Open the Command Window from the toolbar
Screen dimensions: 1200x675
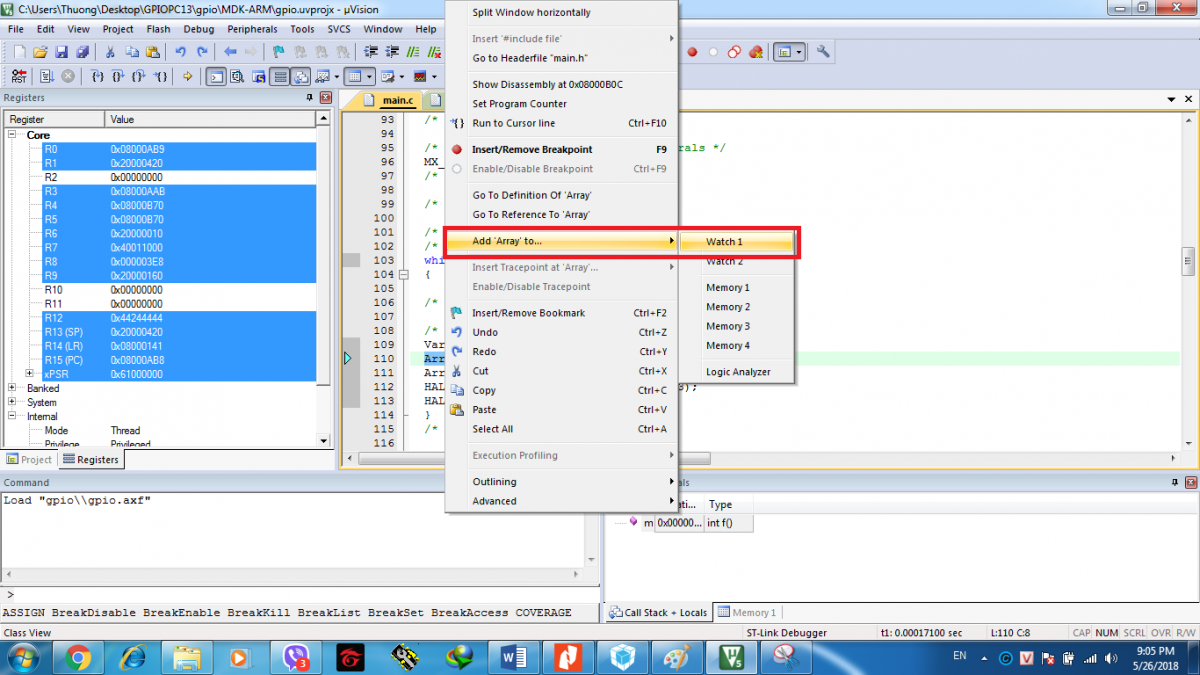click(x=216, y=76)
